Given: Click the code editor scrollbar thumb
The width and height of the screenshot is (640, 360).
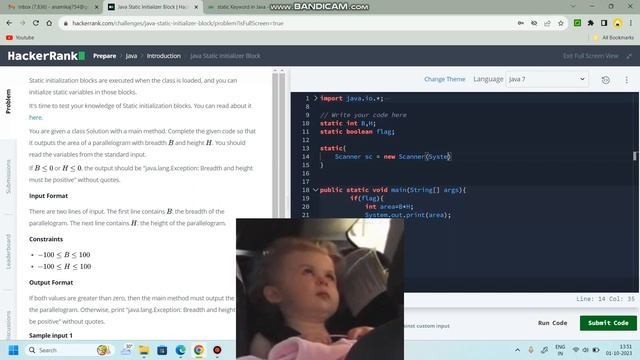Looking at the screenshot, I should (x=635, y=156).
